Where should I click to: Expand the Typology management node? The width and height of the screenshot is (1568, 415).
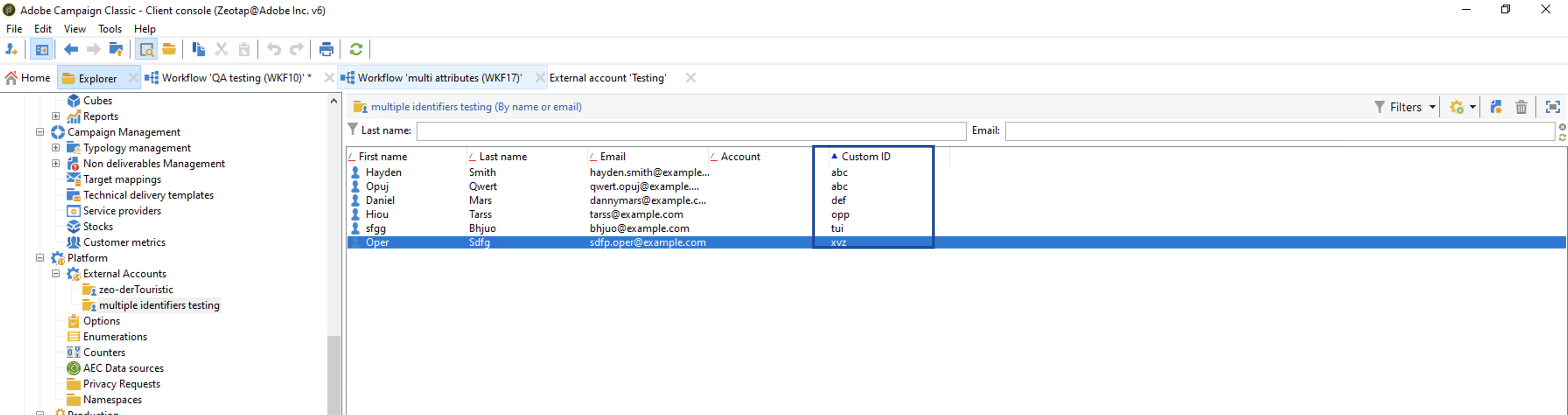(56, 147)
